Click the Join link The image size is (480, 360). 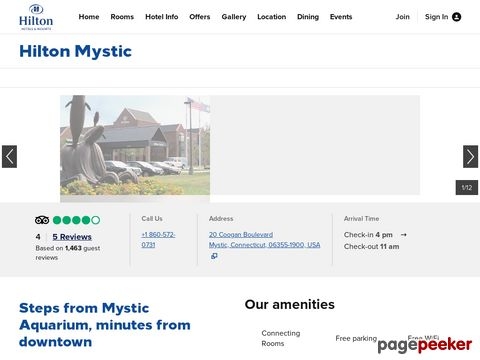pyautogui.click(x=402, y=17)
